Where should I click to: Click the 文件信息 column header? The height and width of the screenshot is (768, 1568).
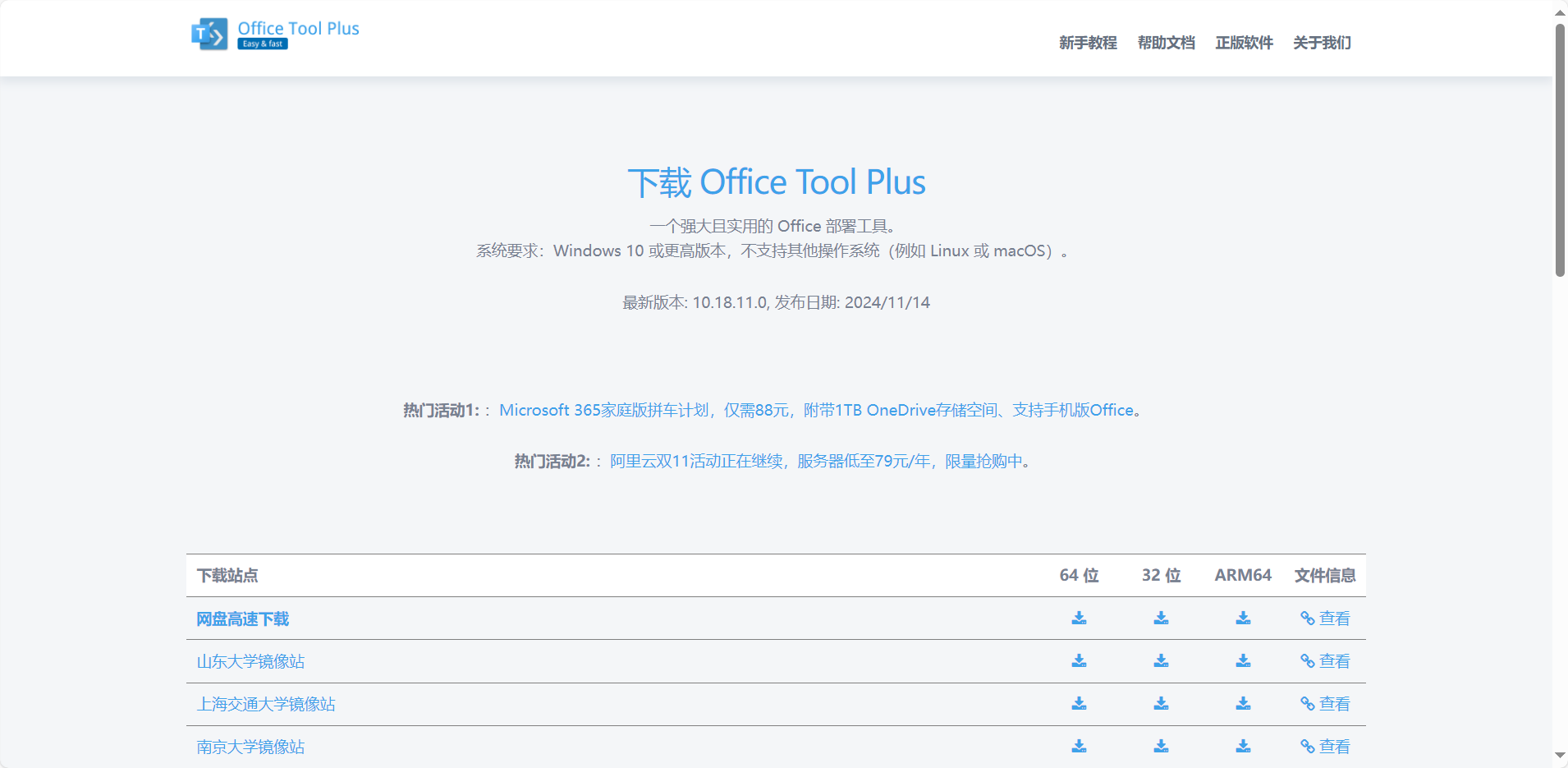click(1325, 576)
